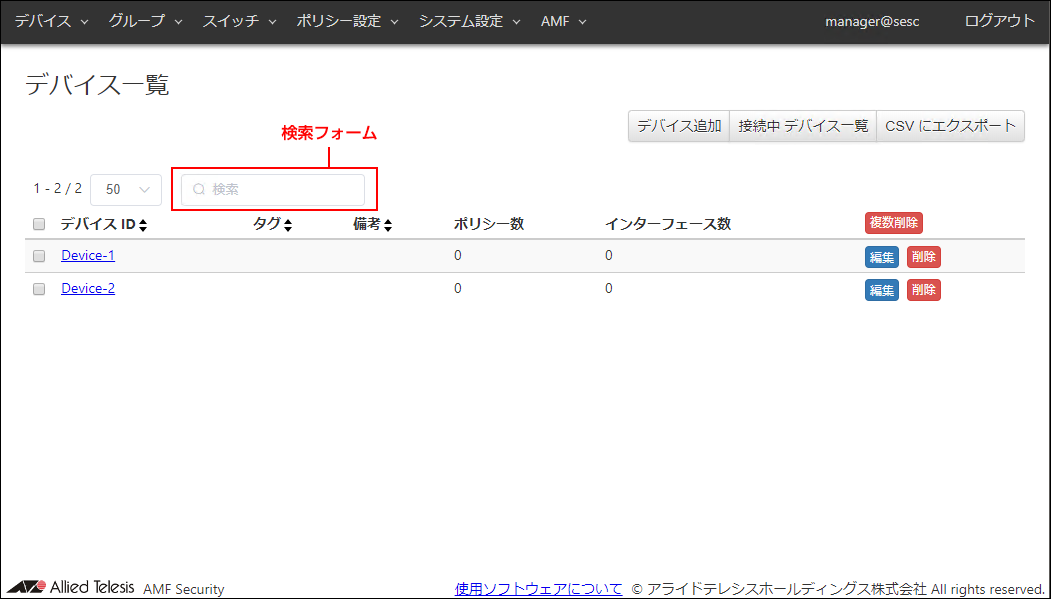Click the red 複数削除 button
This screenshot has width=1051, height=599.
pyautogui.click(x=893, y=223)
